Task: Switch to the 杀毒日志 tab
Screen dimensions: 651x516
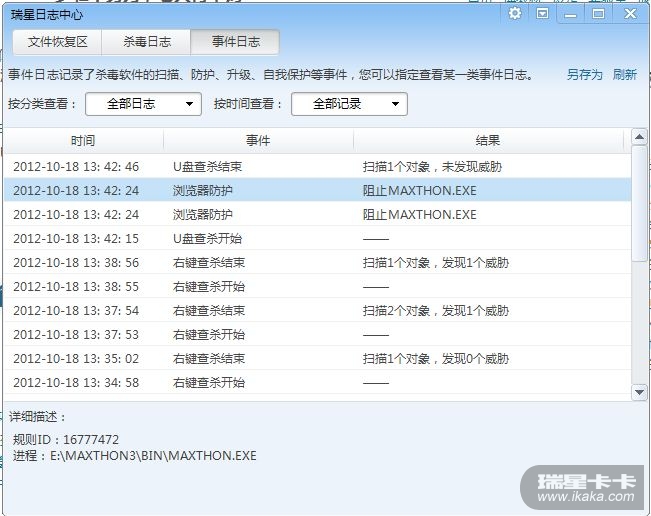Action: (146, 42)
